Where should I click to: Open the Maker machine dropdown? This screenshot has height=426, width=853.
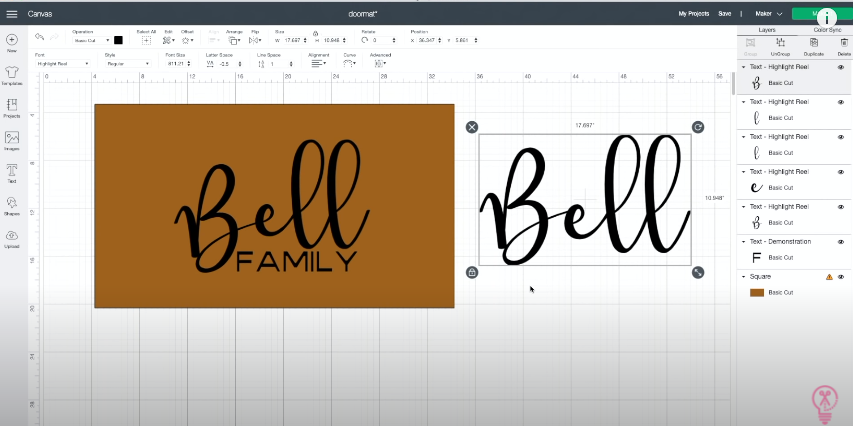(x=768, y=14)
